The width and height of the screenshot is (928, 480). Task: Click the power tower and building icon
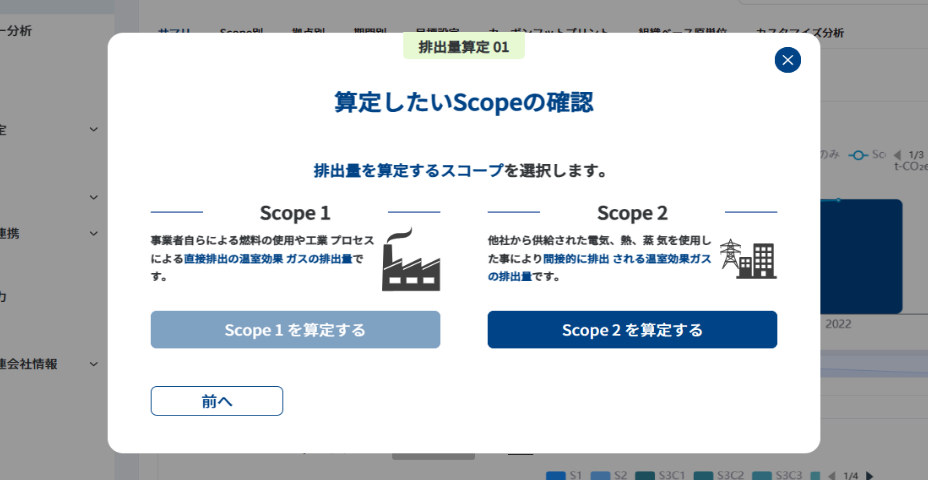coord(748,259)
